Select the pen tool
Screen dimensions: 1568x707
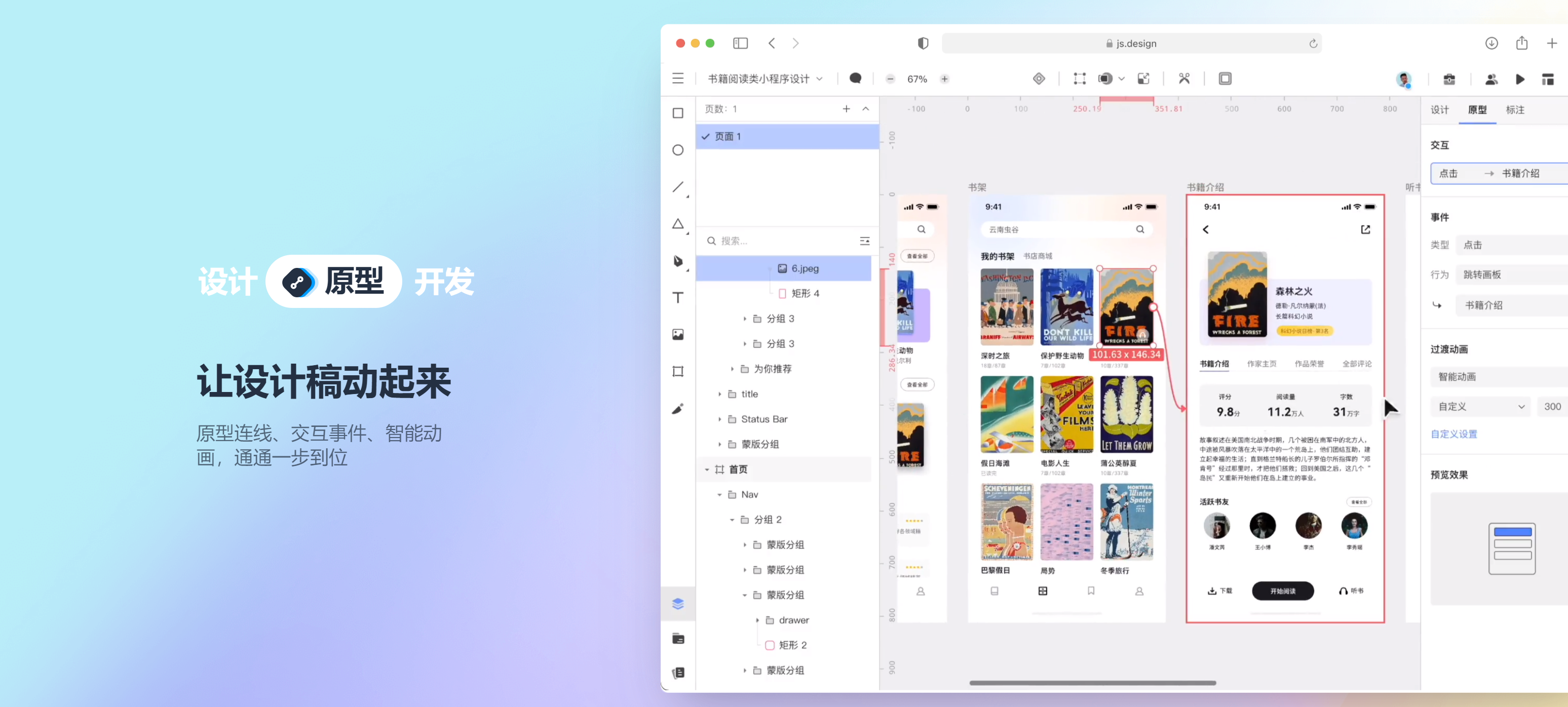point(677,261)
